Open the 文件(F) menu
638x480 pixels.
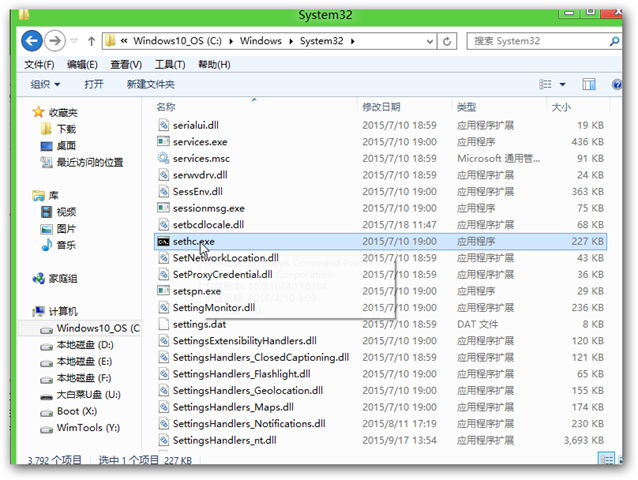pos(39,65)
